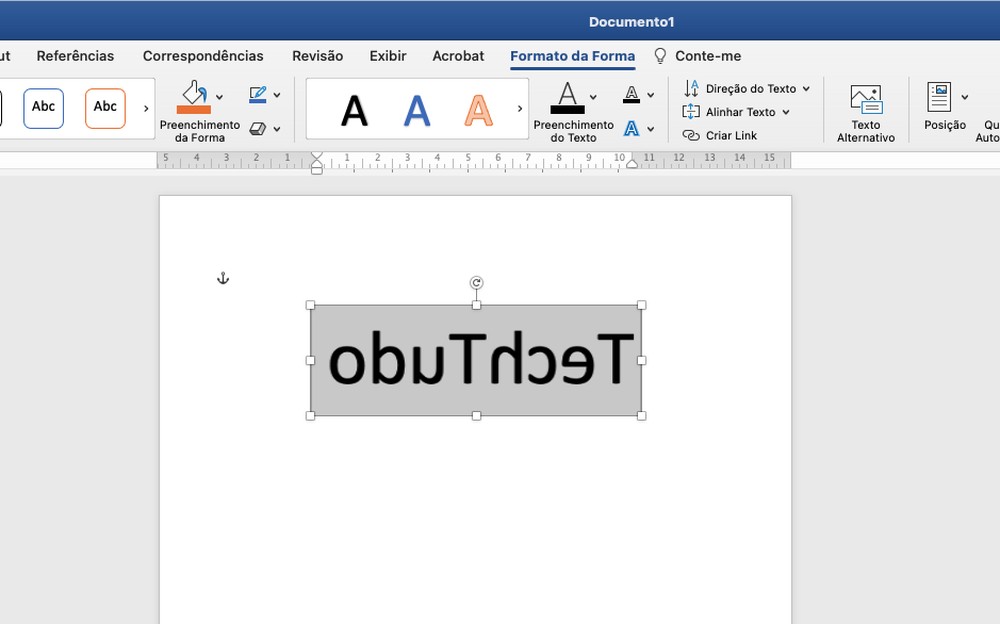The image size is (1000, 624).
Task: Open Preenchimento da Forma color dropdown
Action: point(219,97)
